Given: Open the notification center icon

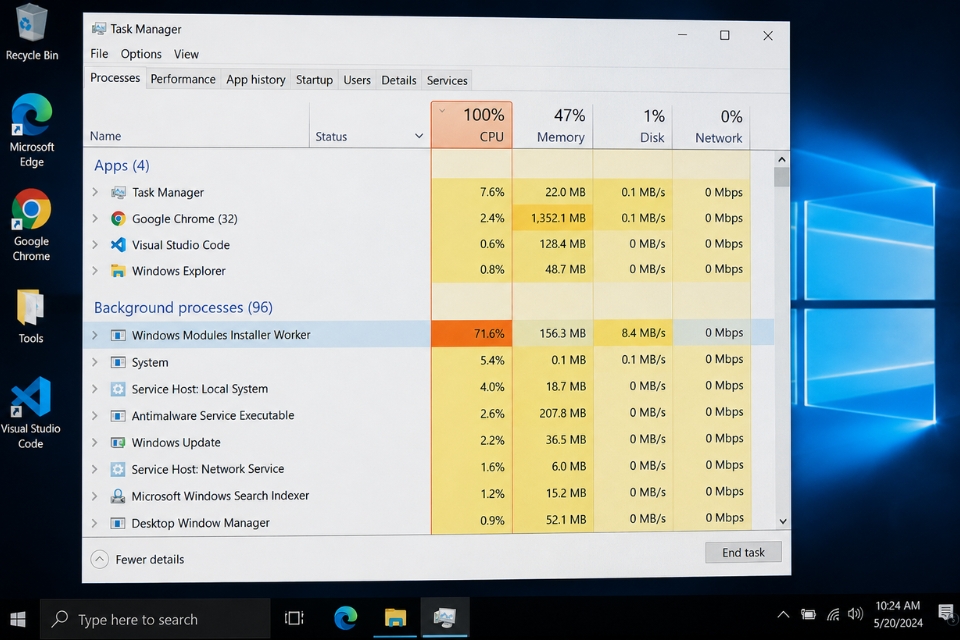Looking at the screenshot, I should [946, 612].
